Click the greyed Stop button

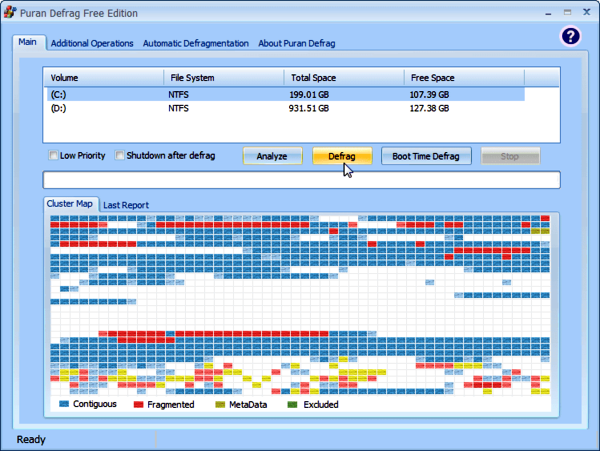click(510, 156)
